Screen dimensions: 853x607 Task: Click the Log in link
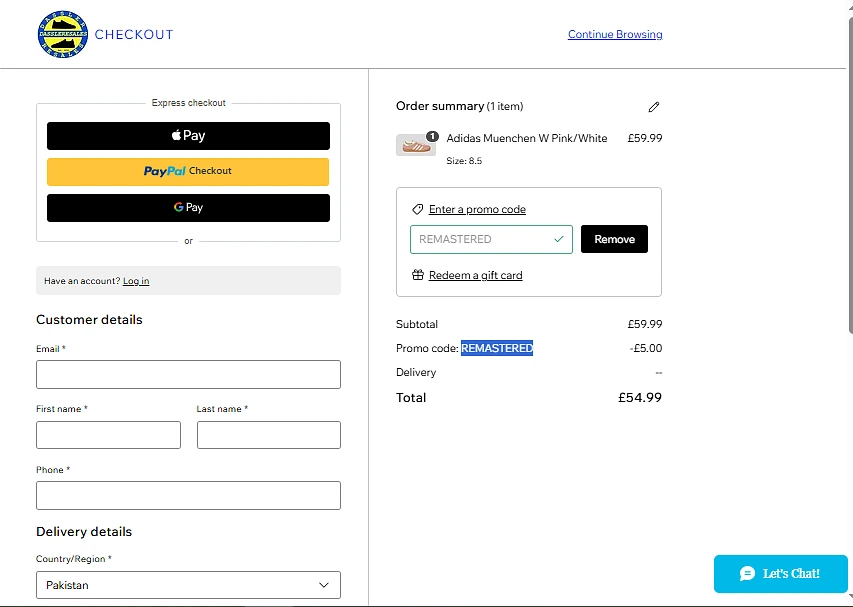point(136,282)
